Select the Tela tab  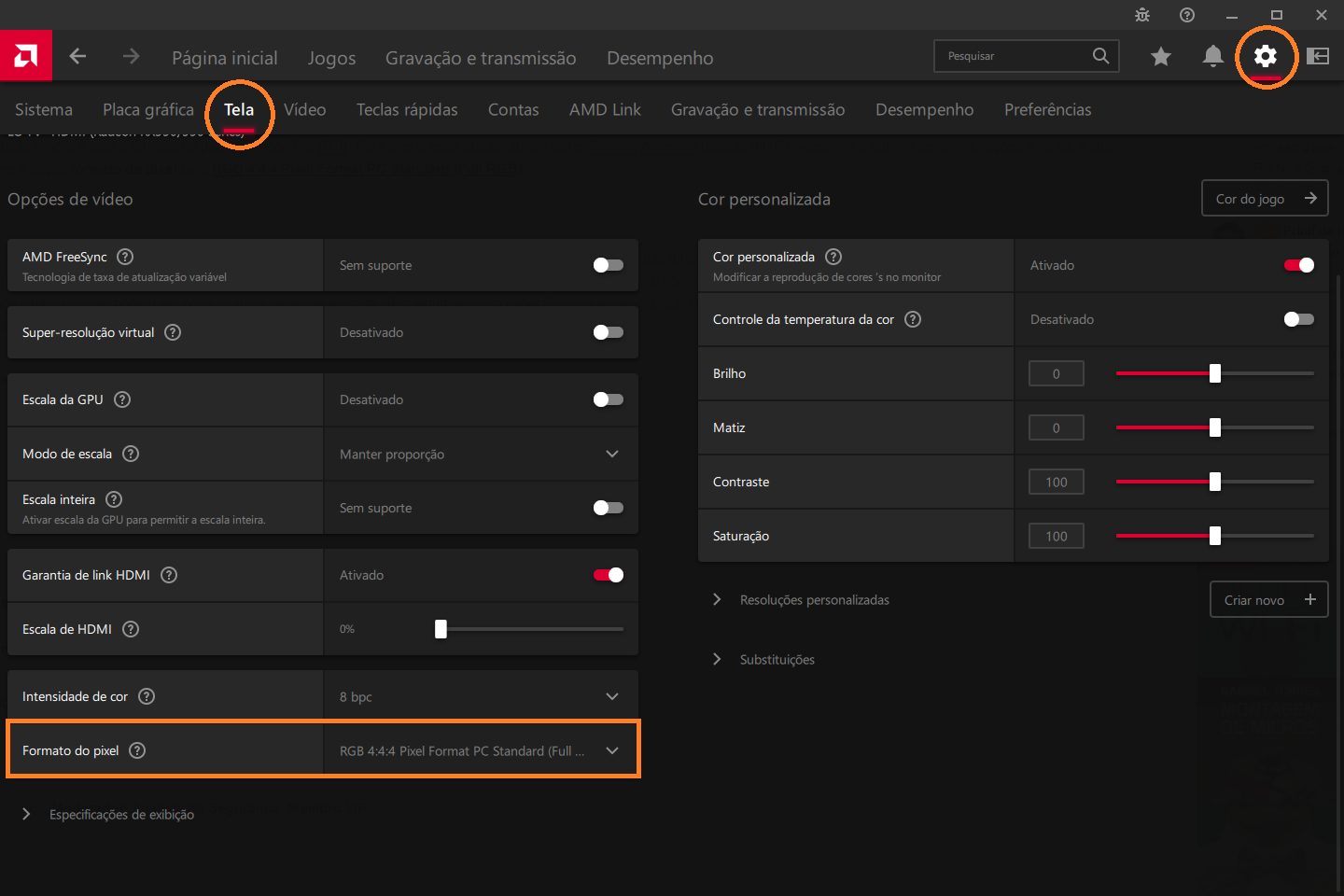[x=239, y=109]
